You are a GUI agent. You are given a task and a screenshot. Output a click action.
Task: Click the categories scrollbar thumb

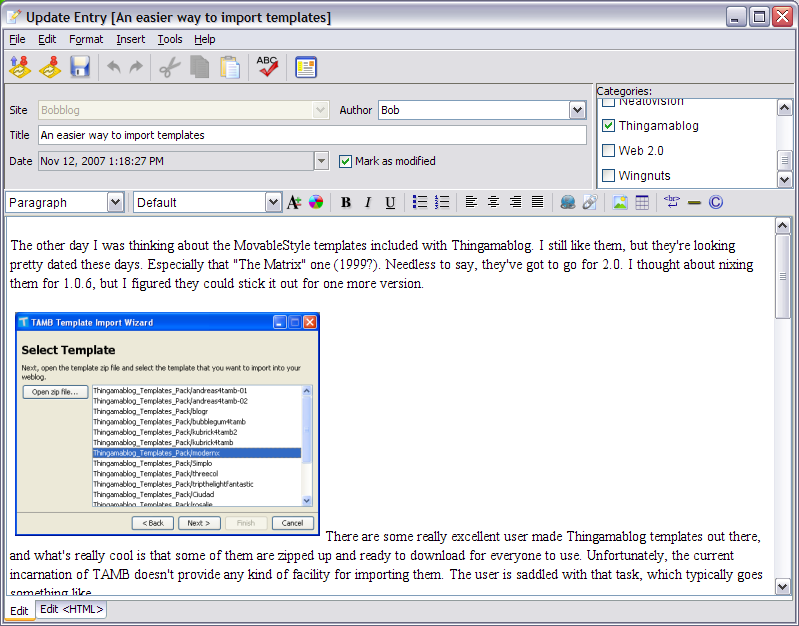coord(784,160)
